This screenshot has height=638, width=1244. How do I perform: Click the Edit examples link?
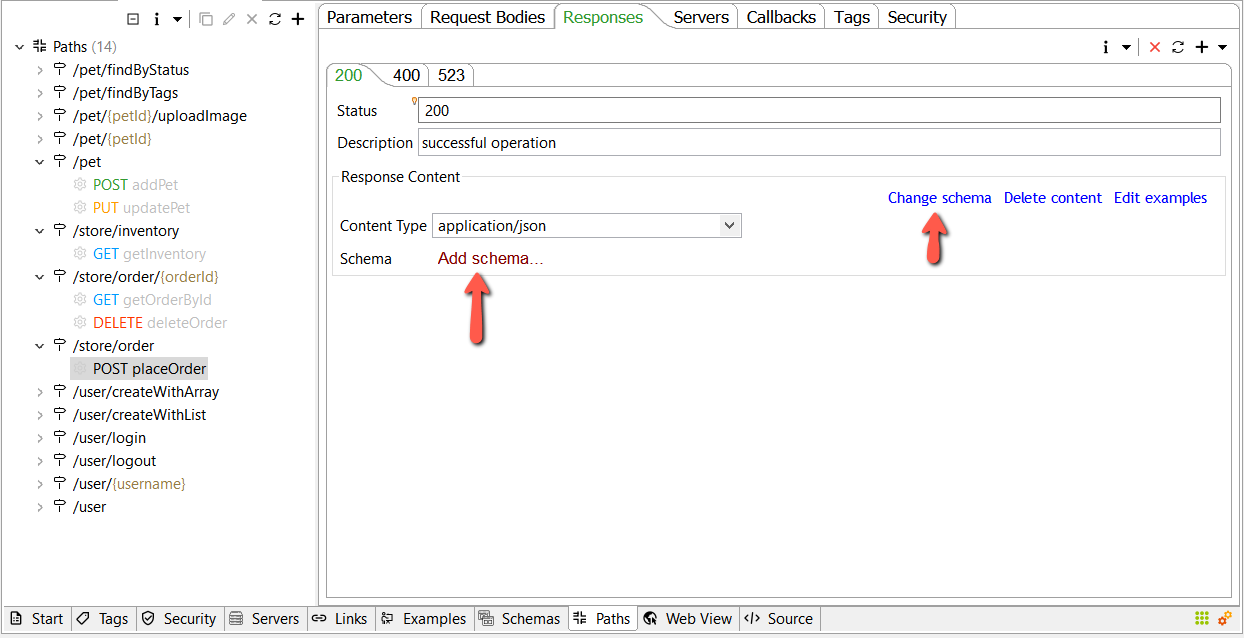[x=1160, y=198]
